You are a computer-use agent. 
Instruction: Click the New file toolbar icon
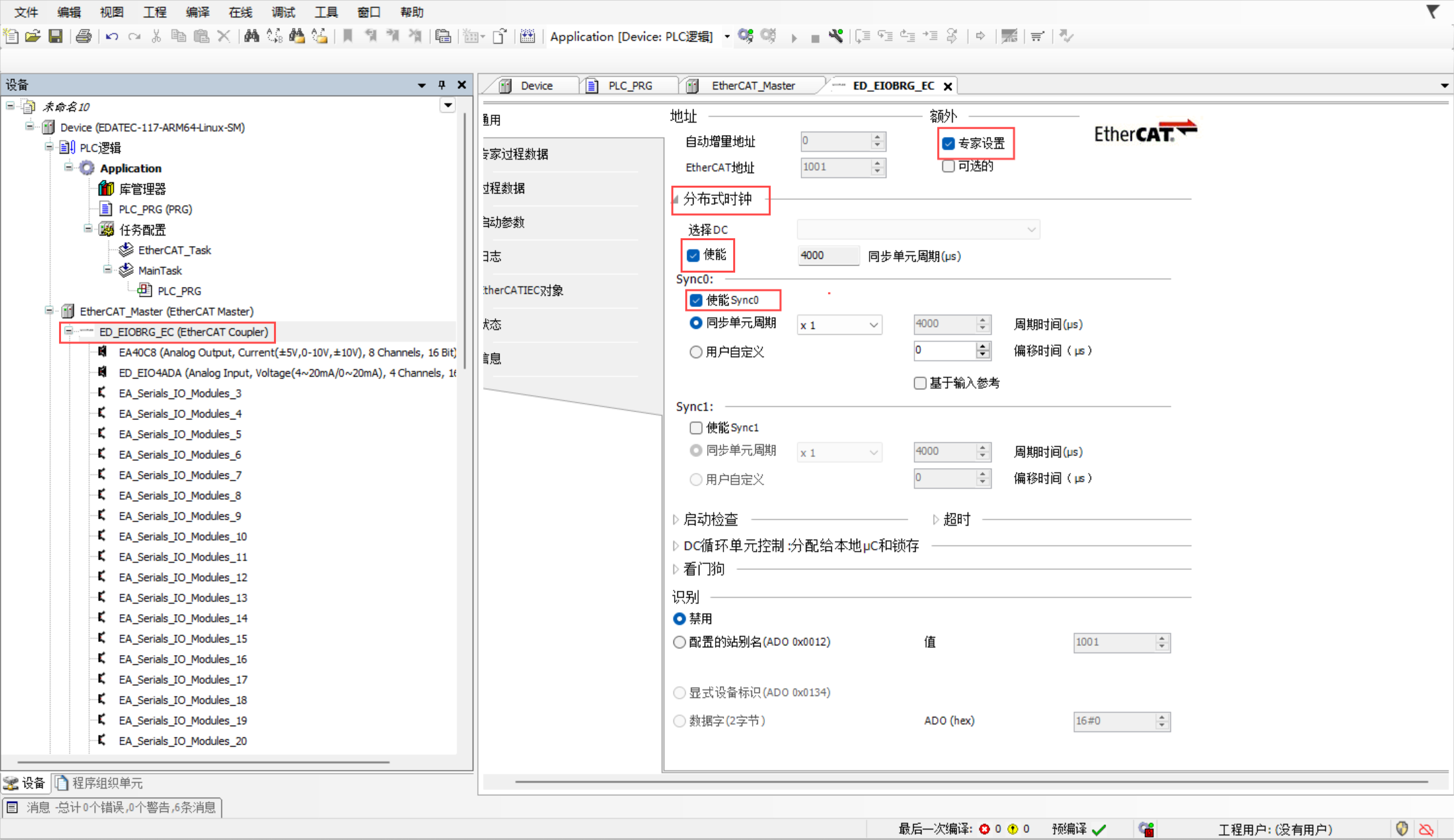[11, 36]
